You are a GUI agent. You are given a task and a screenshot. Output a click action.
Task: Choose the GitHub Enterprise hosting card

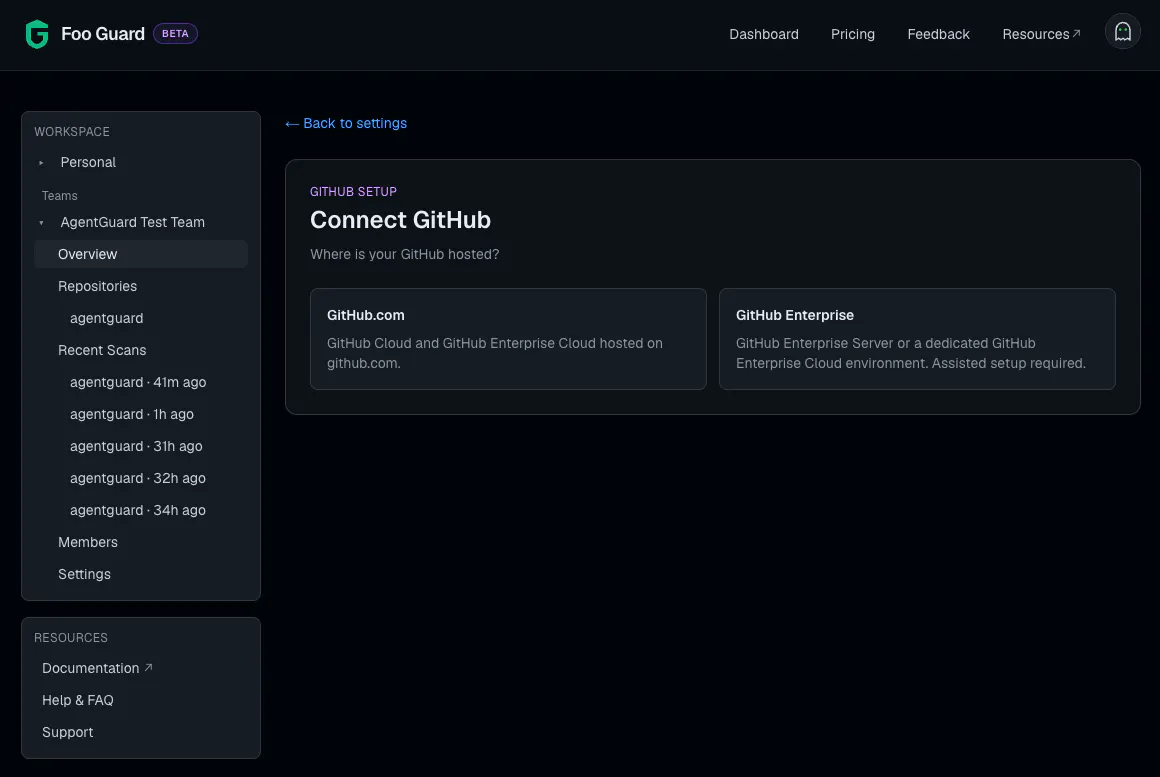(917, 339)
